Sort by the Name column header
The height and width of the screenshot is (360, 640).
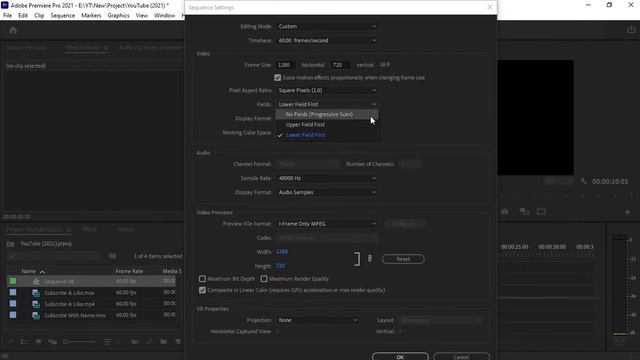[29, 271]
